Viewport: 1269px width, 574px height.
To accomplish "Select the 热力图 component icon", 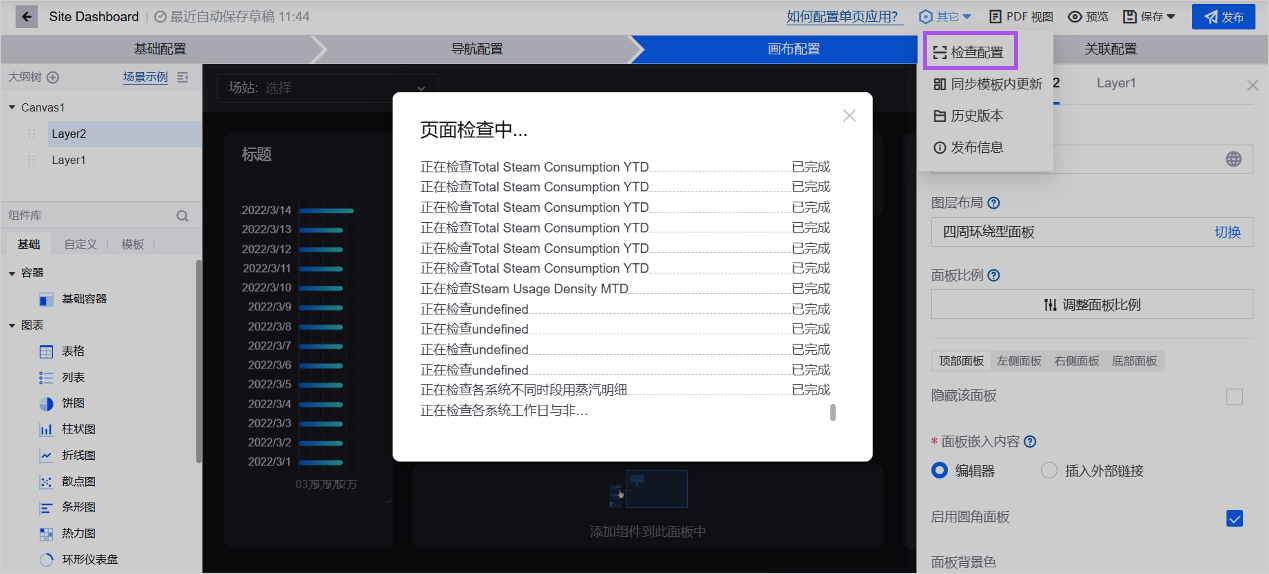I will pos(46,534).
